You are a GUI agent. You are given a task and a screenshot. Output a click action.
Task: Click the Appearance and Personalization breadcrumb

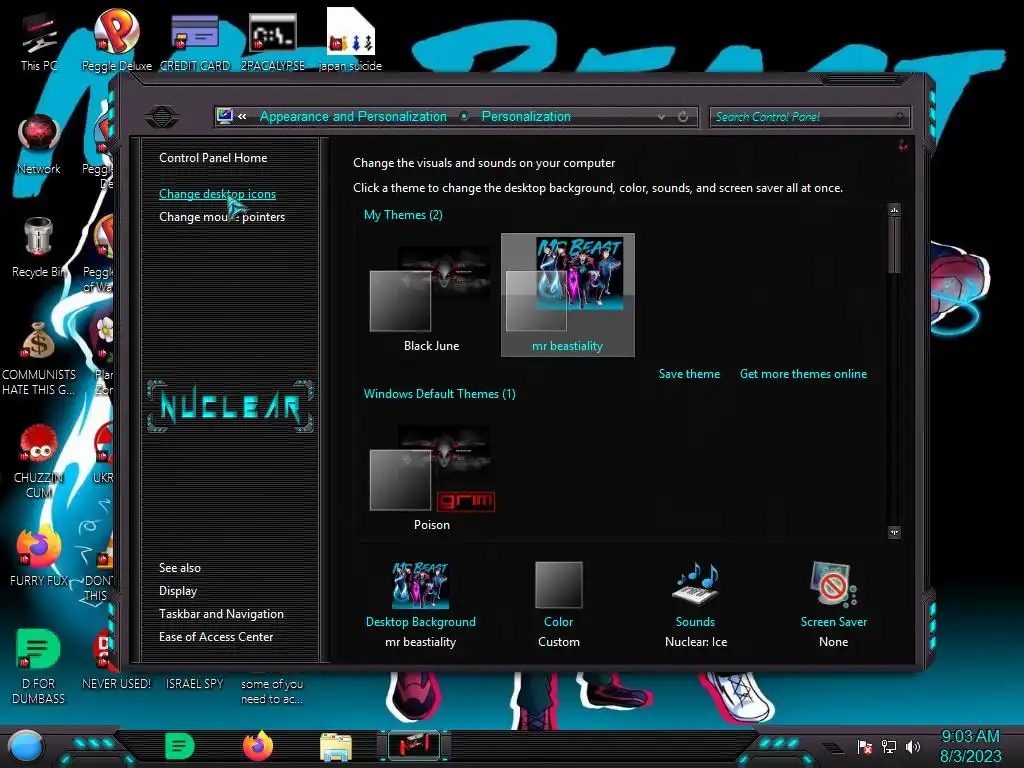pyautogui.click(x=353, y=116)
